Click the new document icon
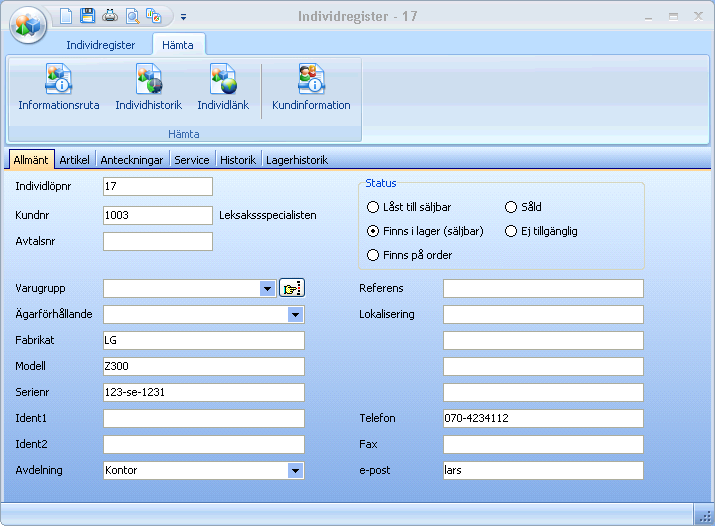The height and width of the screenshot is (526, 715). point(66,16)
